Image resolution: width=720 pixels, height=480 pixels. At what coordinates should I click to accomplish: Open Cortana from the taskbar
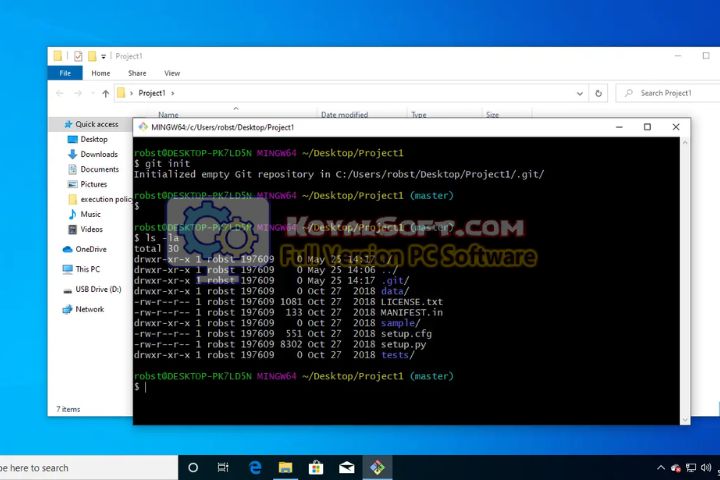point(193,468)
